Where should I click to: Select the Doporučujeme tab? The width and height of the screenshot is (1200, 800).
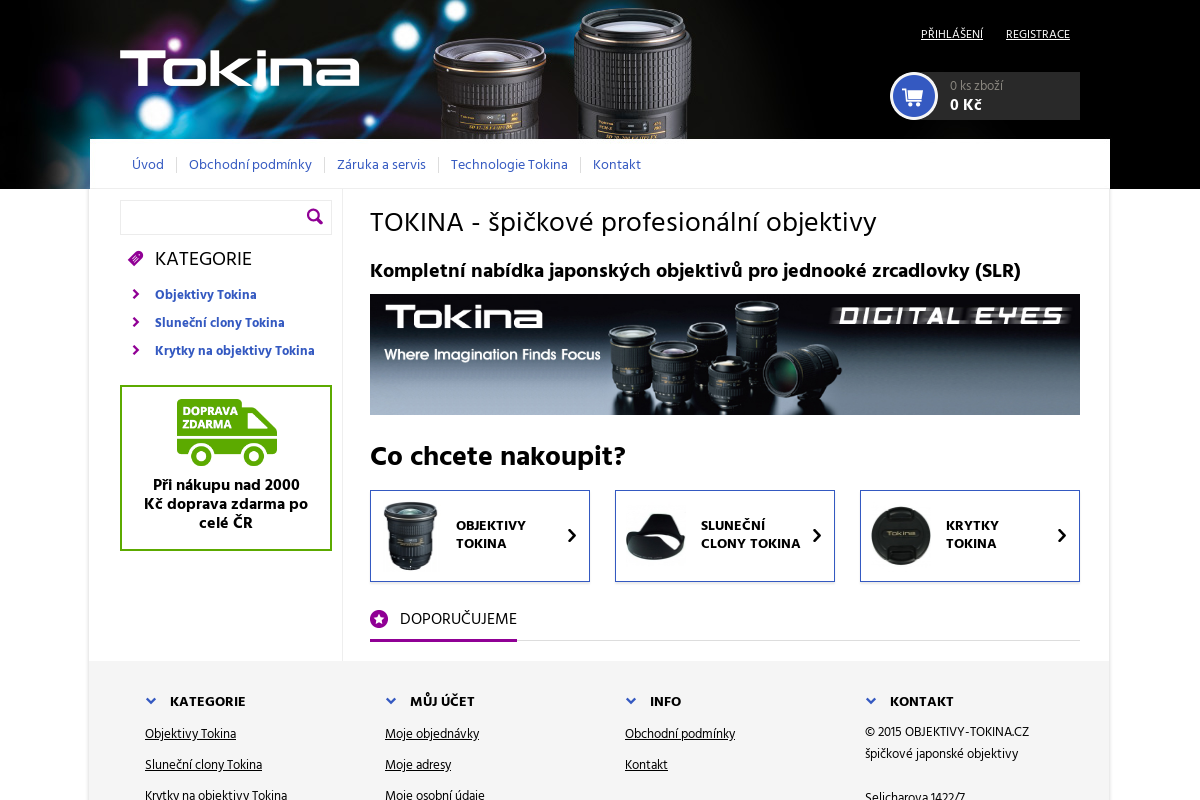click(458, 619)
